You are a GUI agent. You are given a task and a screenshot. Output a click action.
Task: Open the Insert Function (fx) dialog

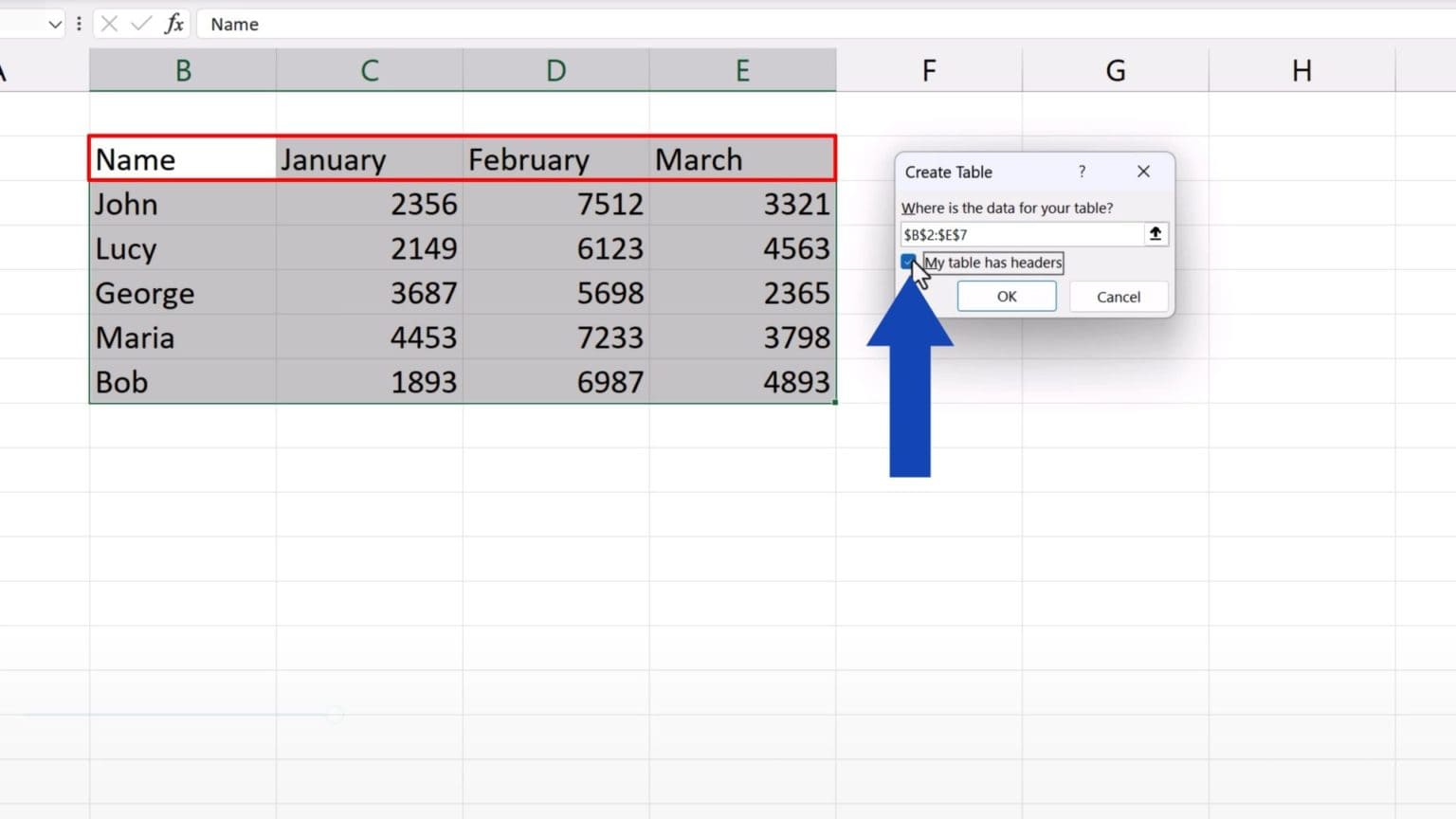pos(173,24)
